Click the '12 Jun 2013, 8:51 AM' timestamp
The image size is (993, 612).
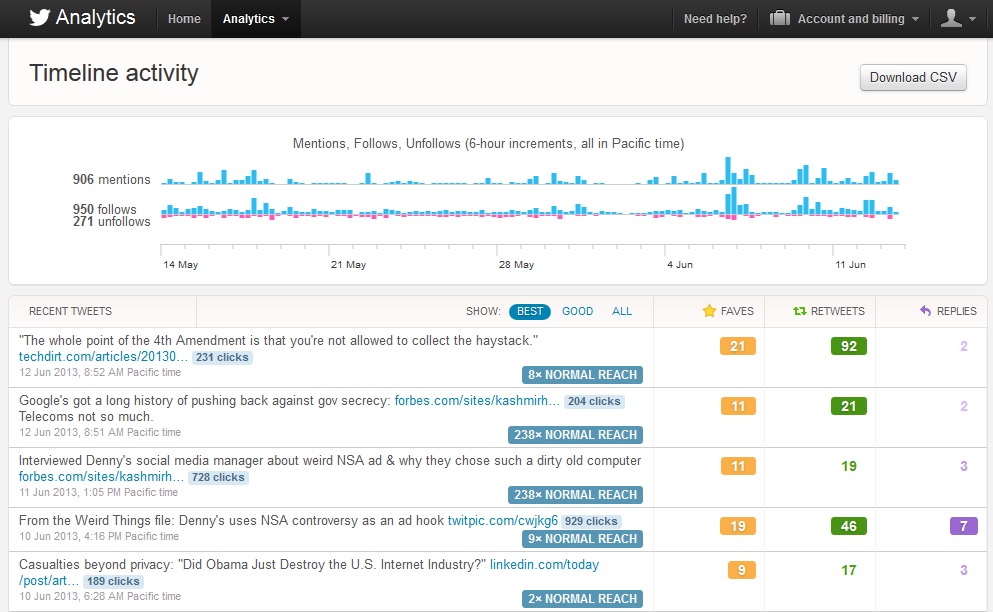tap(100, 432)
